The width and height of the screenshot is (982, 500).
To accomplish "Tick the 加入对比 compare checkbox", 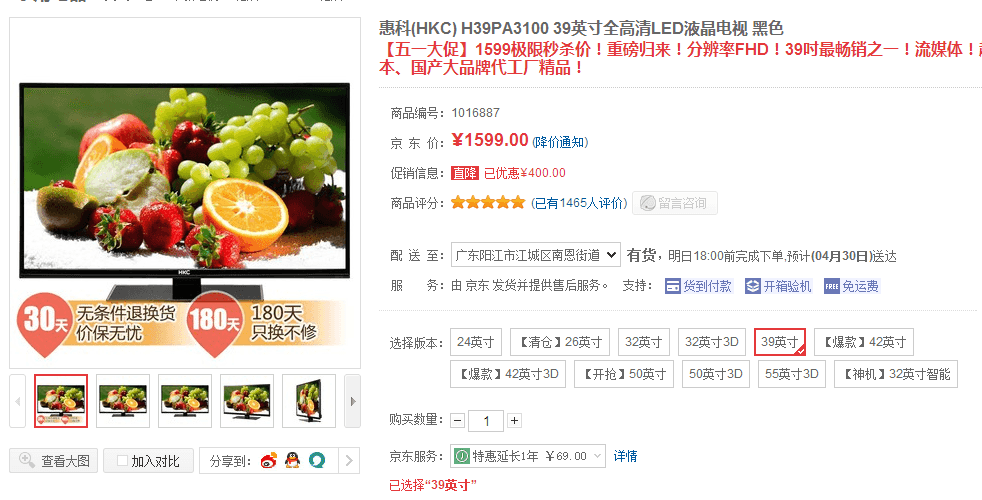I will point(123,461).
